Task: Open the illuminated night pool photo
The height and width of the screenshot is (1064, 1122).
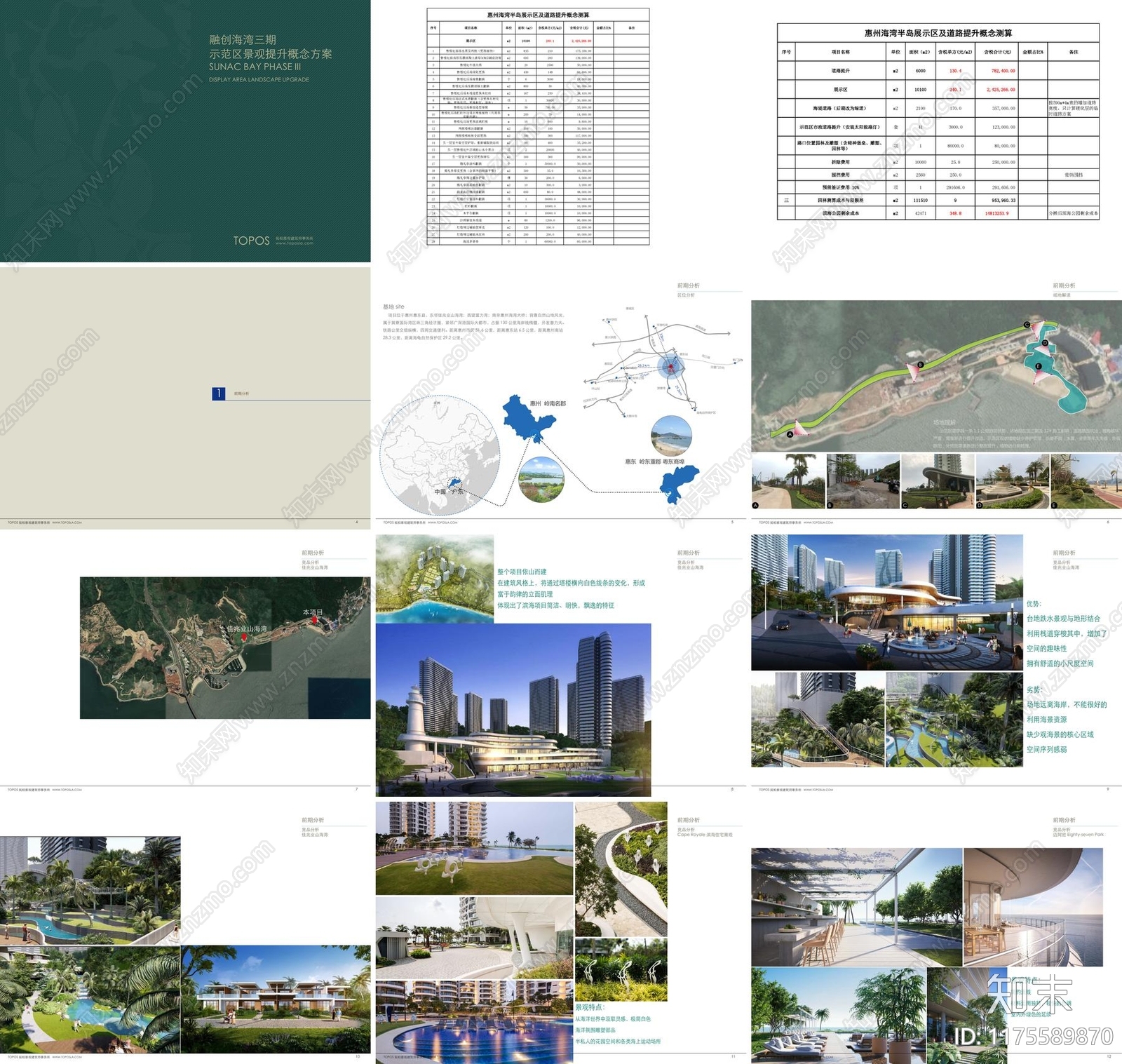Action: pyautogui.click(x=474, y=1021)
